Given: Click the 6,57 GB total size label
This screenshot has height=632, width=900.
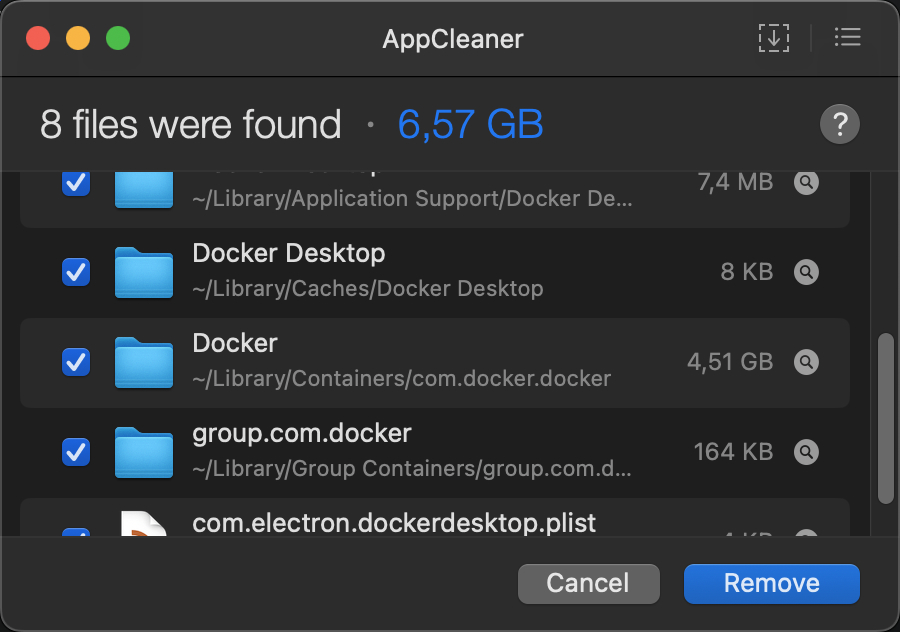Looking at the screenshot, I should [470, 124].
